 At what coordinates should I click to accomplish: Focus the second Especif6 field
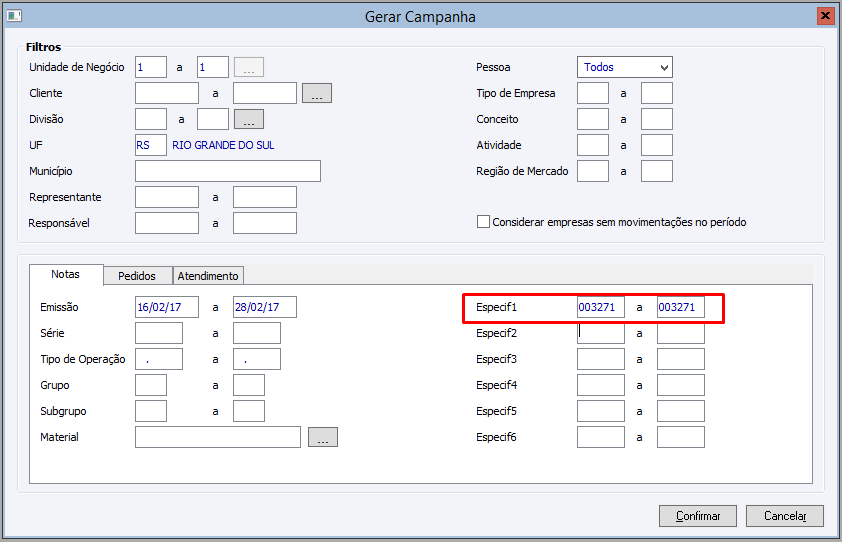(681, 437)
